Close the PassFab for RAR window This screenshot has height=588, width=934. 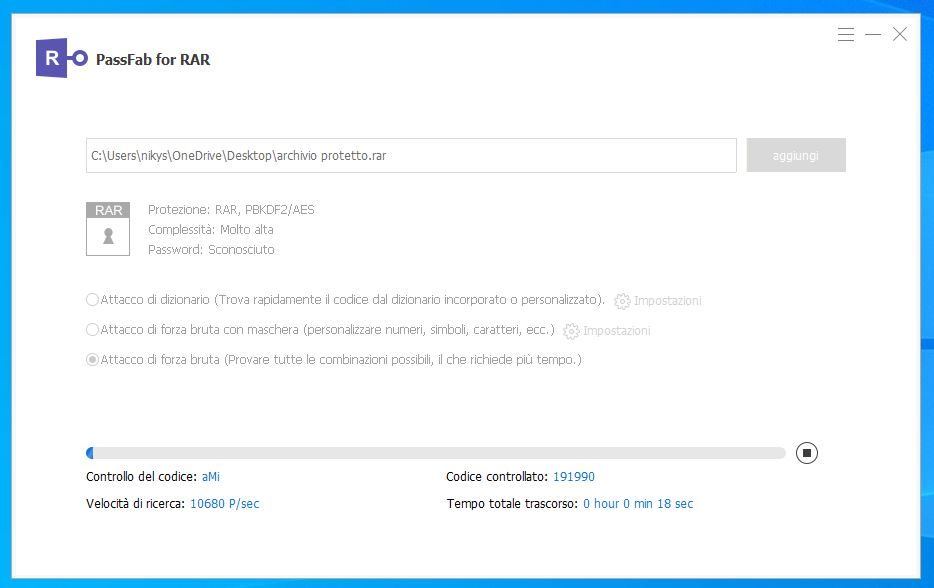tap(899, 35)
